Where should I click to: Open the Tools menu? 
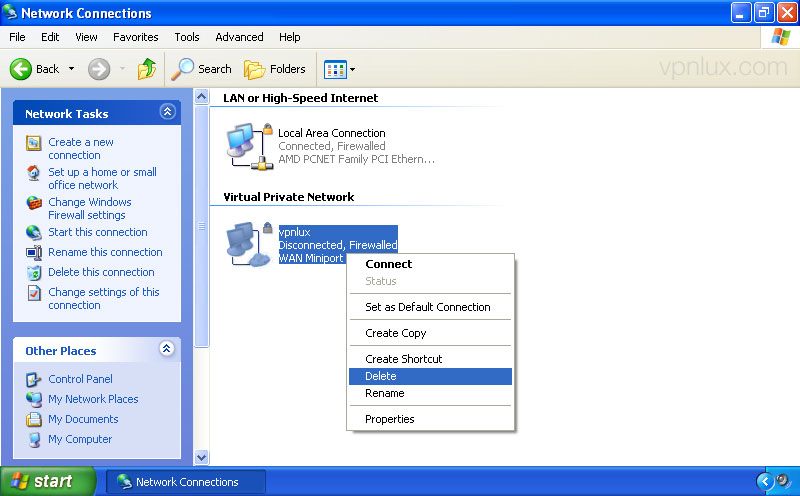pos(187,37)
